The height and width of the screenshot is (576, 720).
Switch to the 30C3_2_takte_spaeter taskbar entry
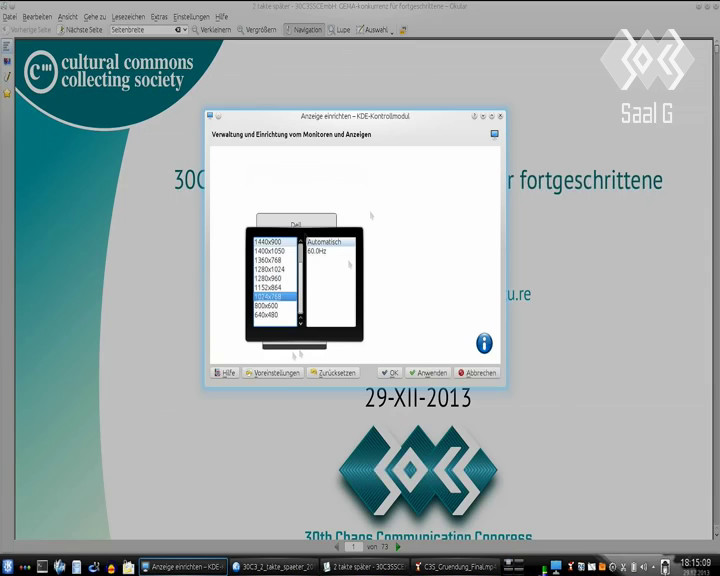274,567
